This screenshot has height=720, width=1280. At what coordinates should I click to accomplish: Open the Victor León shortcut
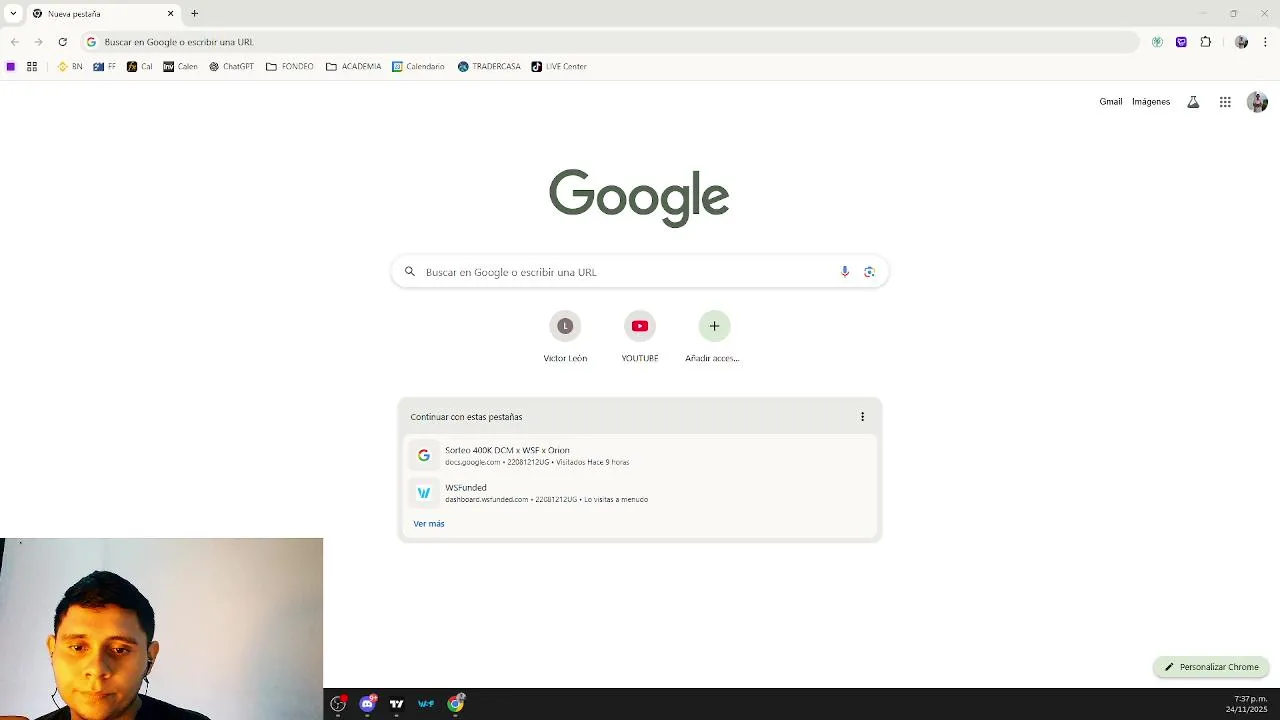[565, 338]
